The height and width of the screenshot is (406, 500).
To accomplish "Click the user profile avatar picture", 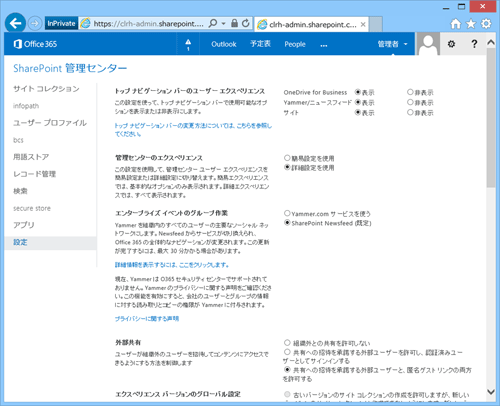I will (x=428, y=44).
